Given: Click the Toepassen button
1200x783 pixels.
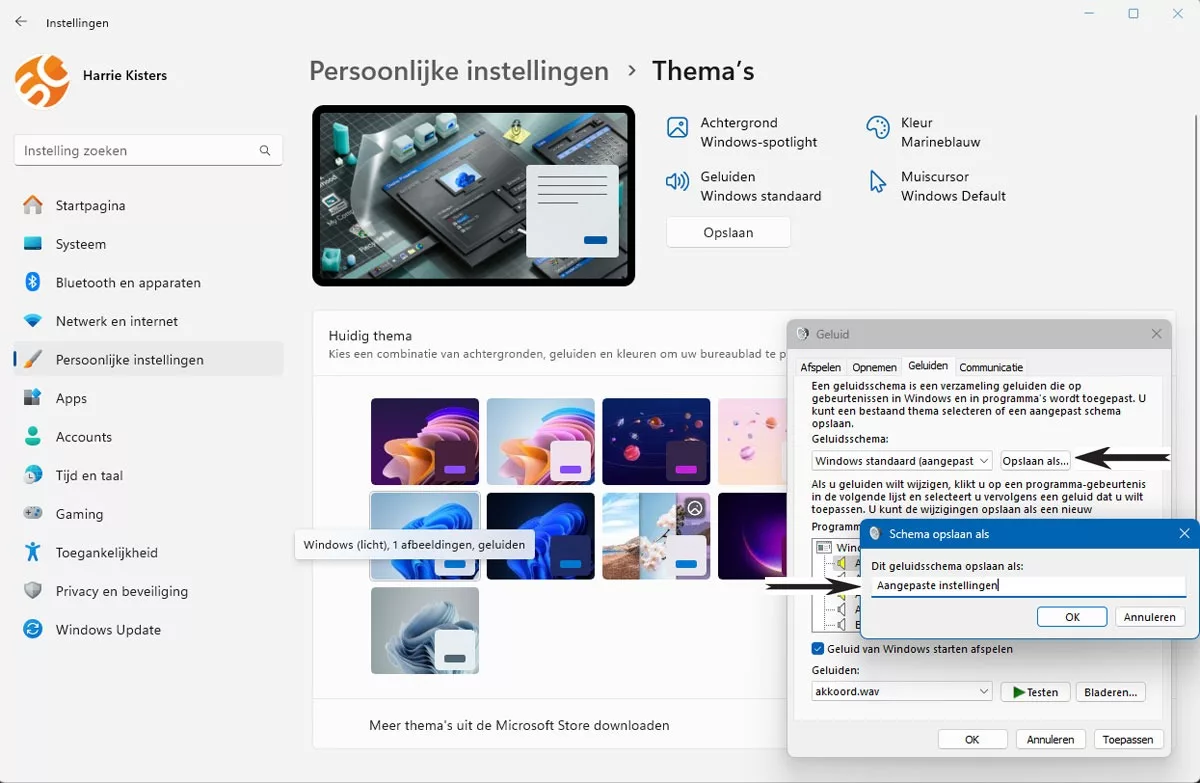Looking at the screenshot, I should tap(1128, 739).
